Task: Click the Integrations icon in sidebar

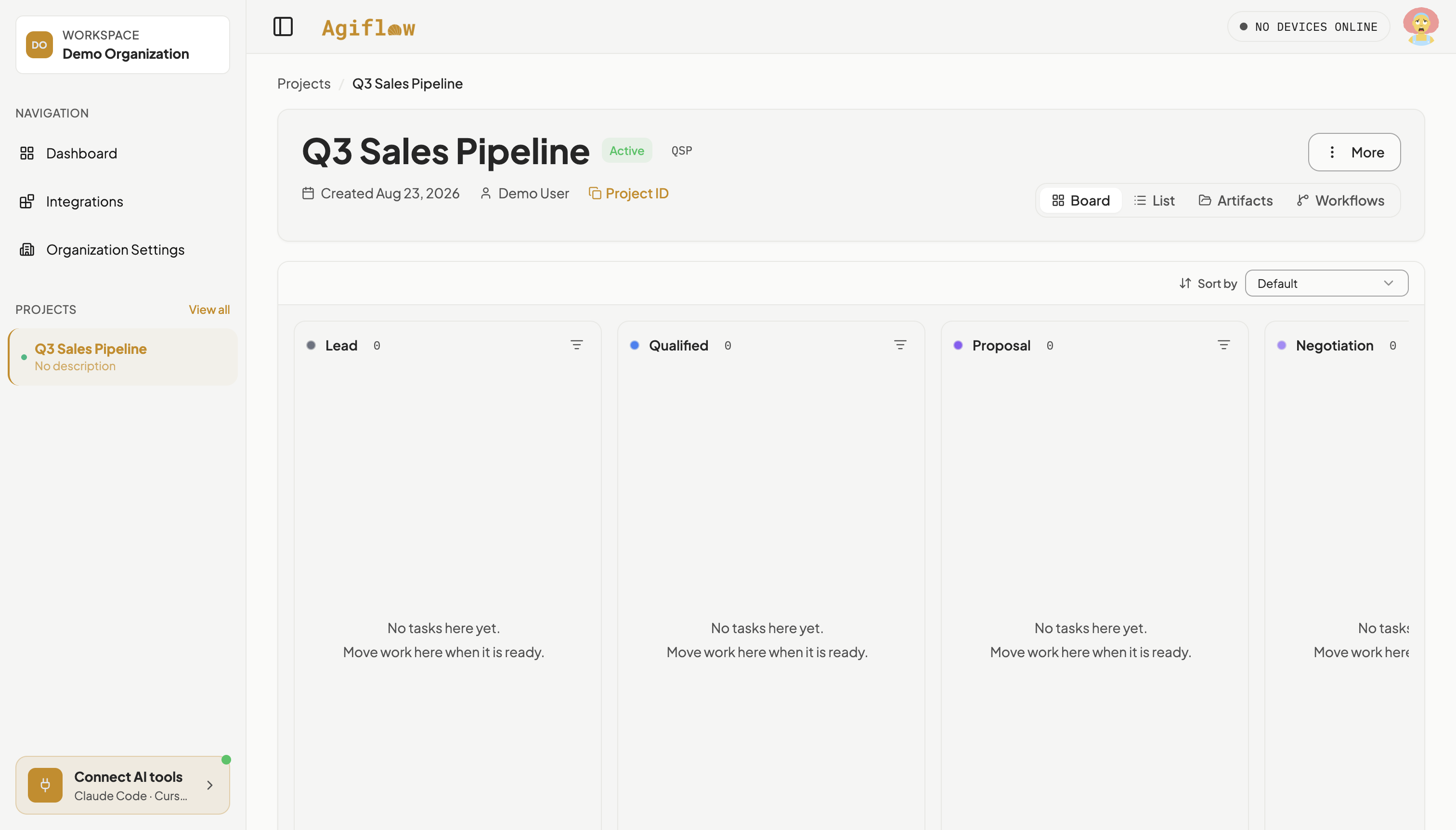Action: 27,201
